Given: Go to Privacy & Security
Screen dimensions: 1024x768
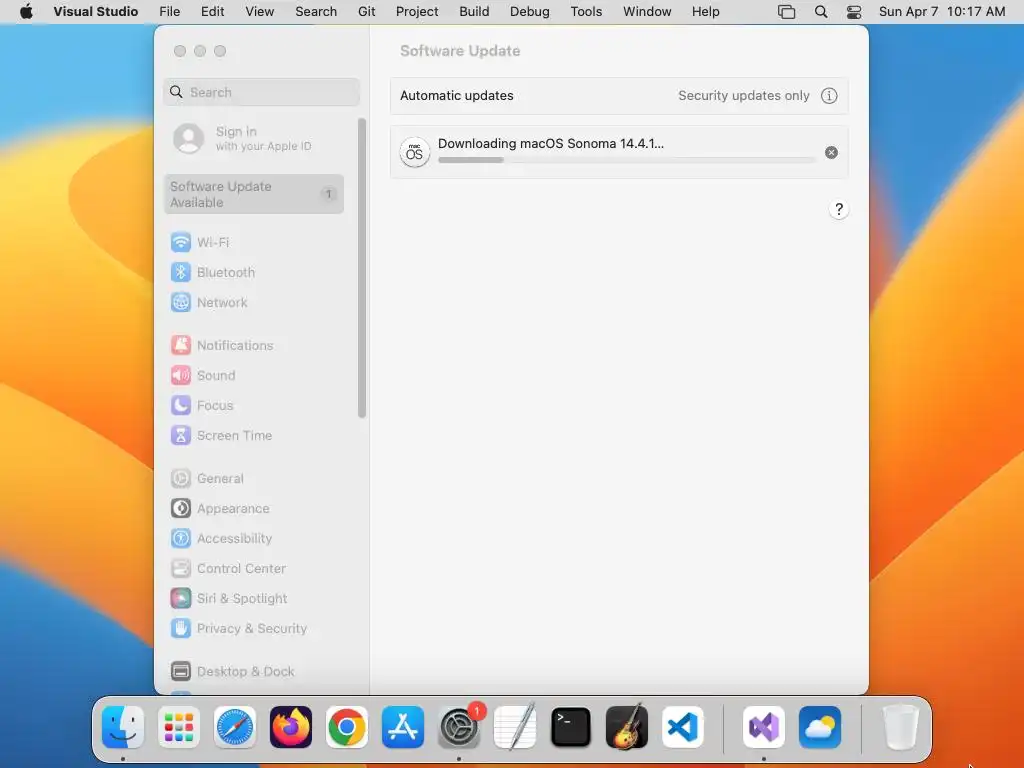Looking at the screenshot, I should (x=238, y=629).
